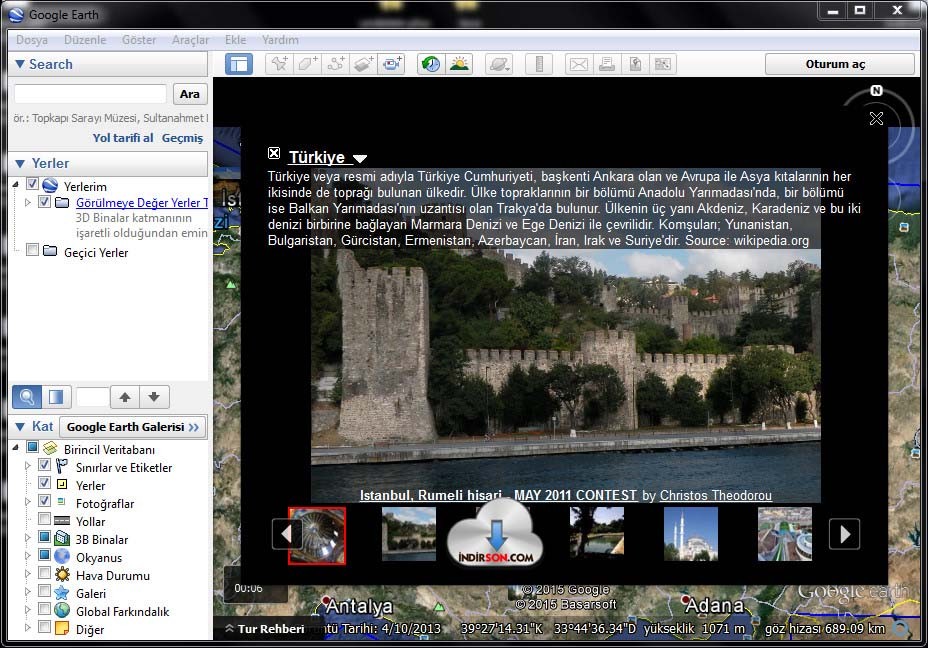Image resolution: width=928 pixels, height=648 pixels.
Task: Select the red-bordered dome interior thumbnail
Action: pyautogui.click(x=317, y=535)
